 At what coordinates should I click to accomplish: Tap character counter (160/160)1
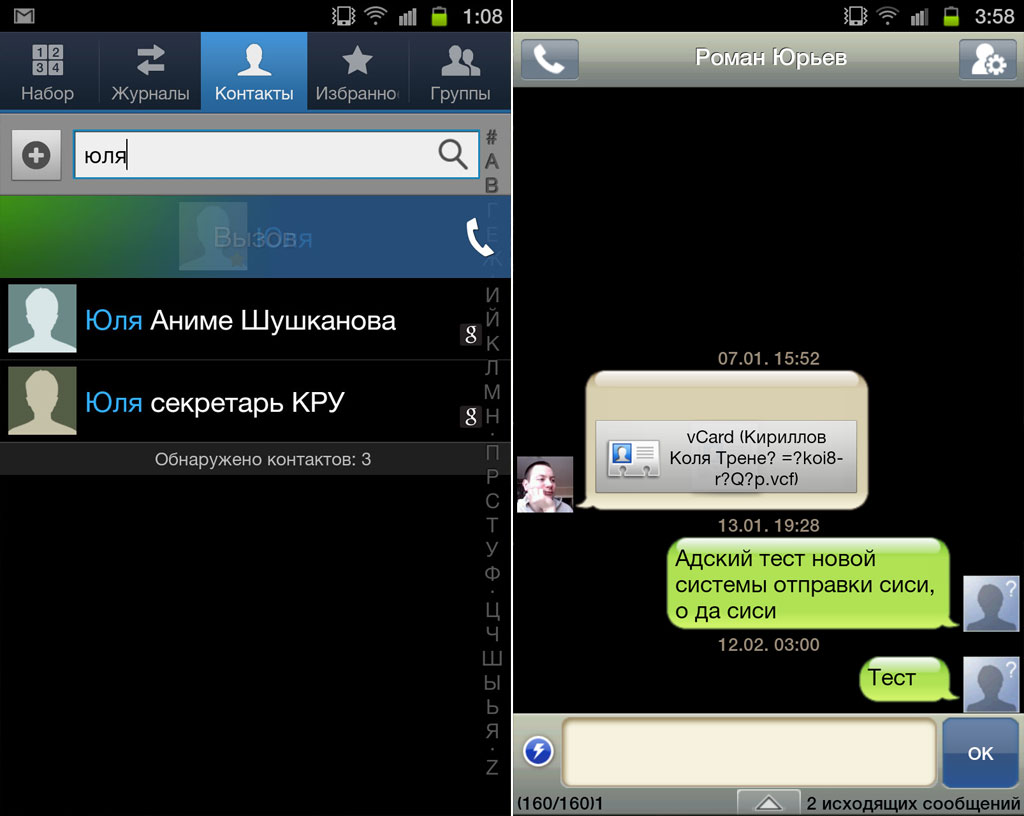(560, 804)
